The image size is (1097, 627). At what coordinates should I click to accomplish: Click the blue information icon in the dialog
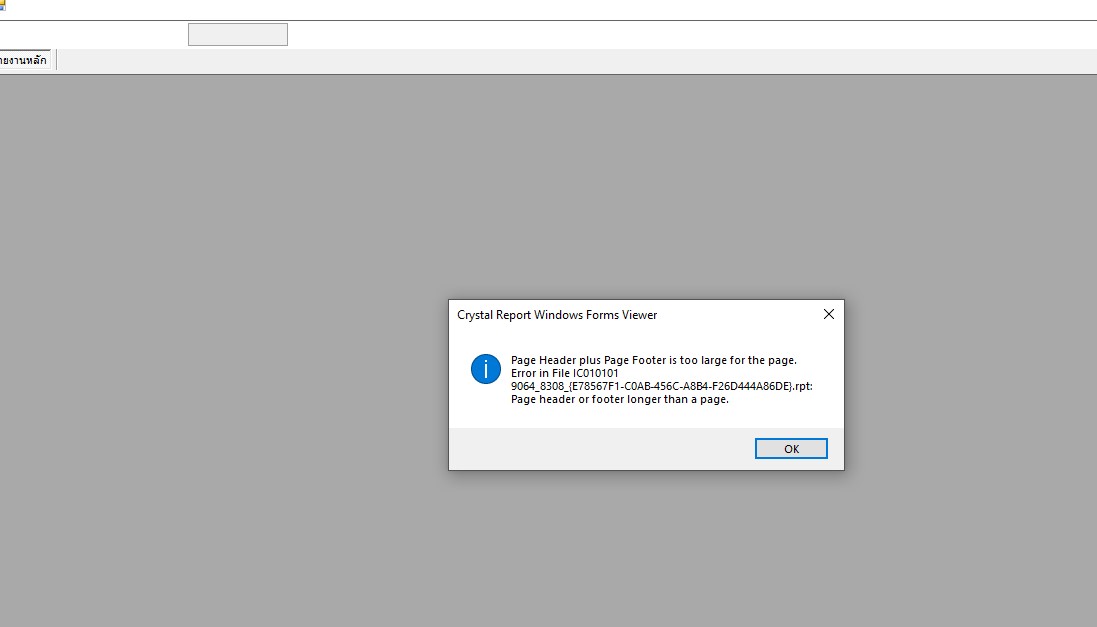click(486, 369)
